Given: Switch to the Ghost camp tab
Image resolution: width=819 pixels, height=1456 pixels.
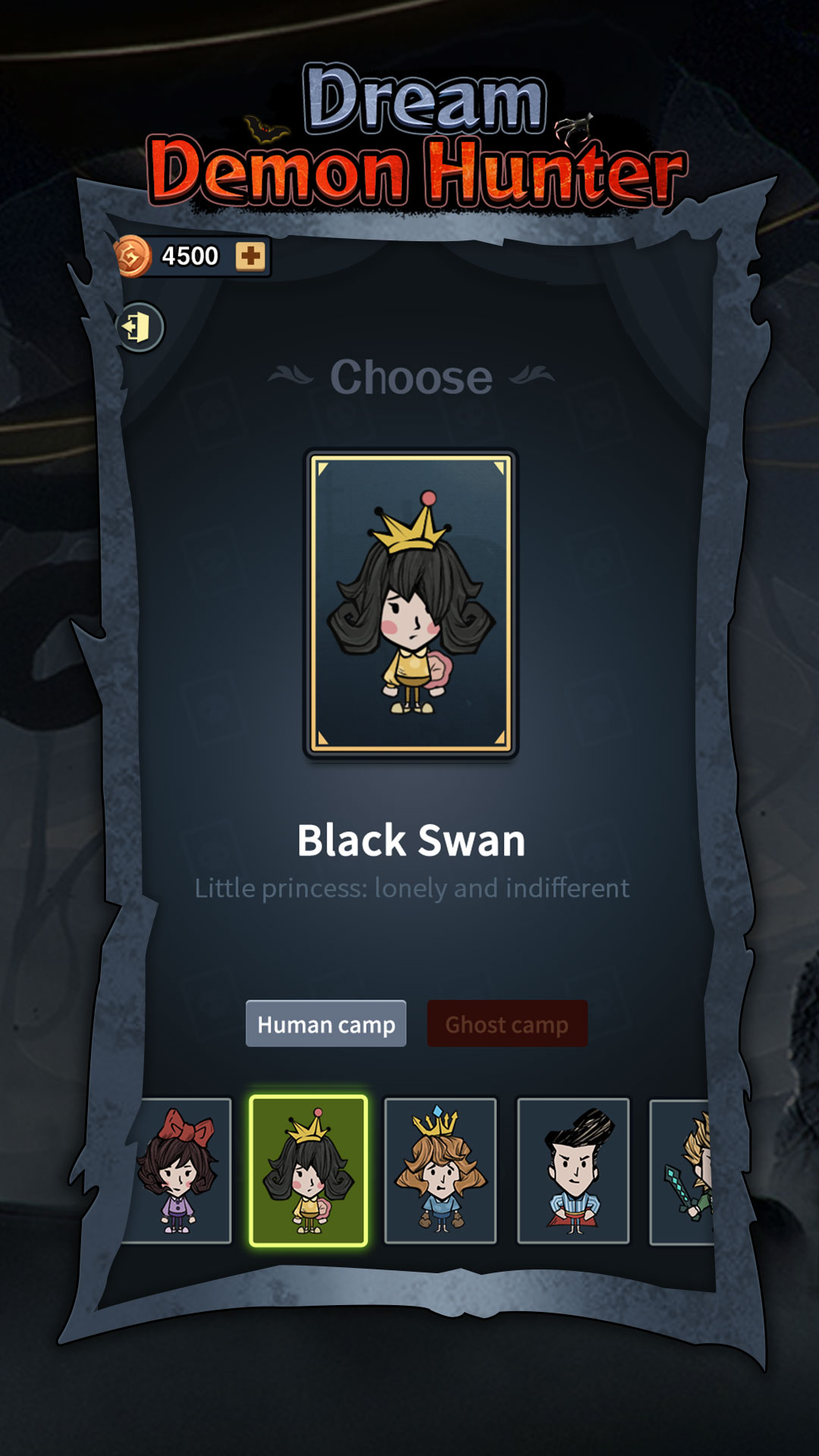Looking at the screenshot, I should point(507,1024).
